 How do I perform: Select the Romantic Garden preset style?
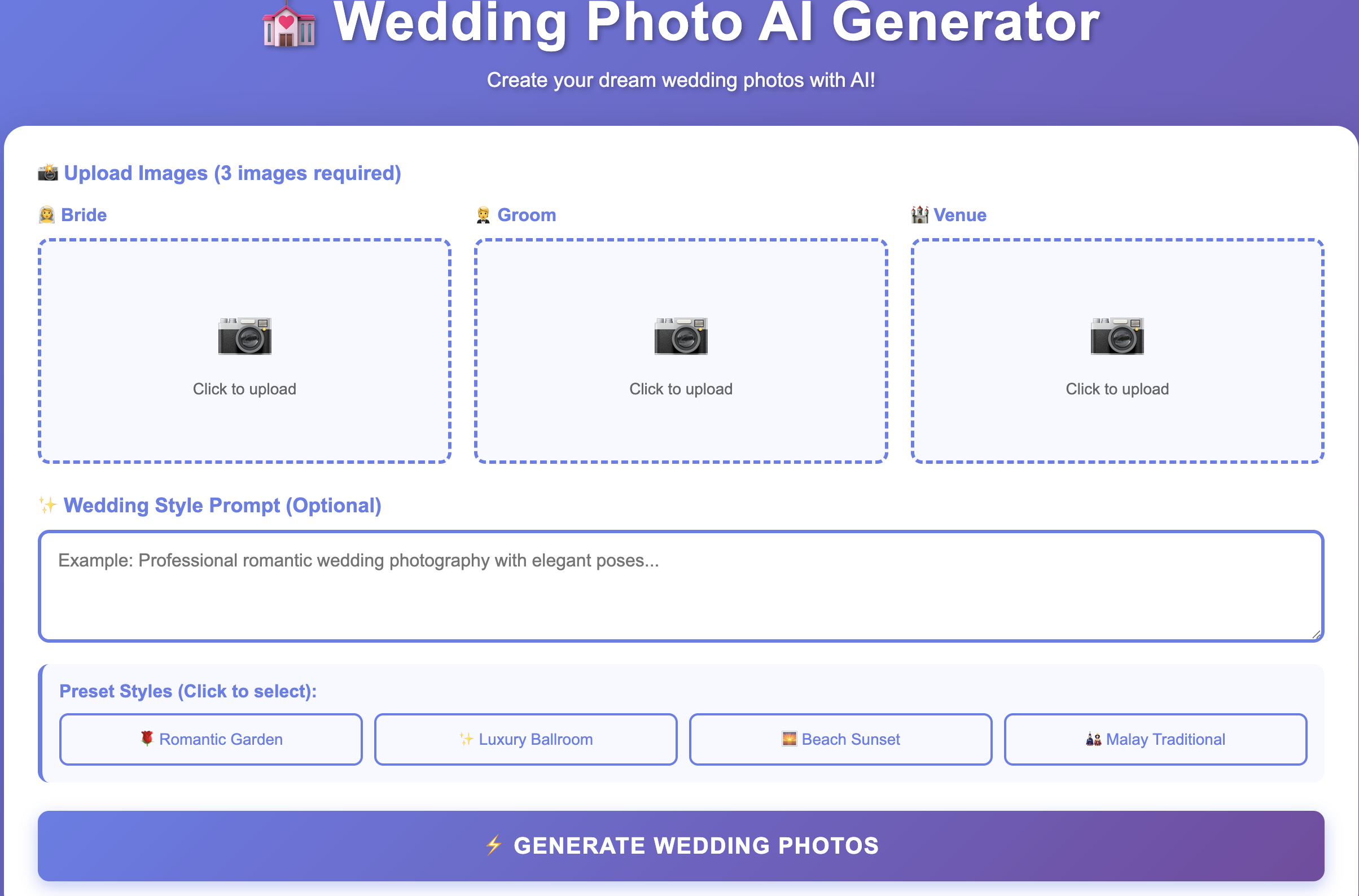[x=211, y=739]
